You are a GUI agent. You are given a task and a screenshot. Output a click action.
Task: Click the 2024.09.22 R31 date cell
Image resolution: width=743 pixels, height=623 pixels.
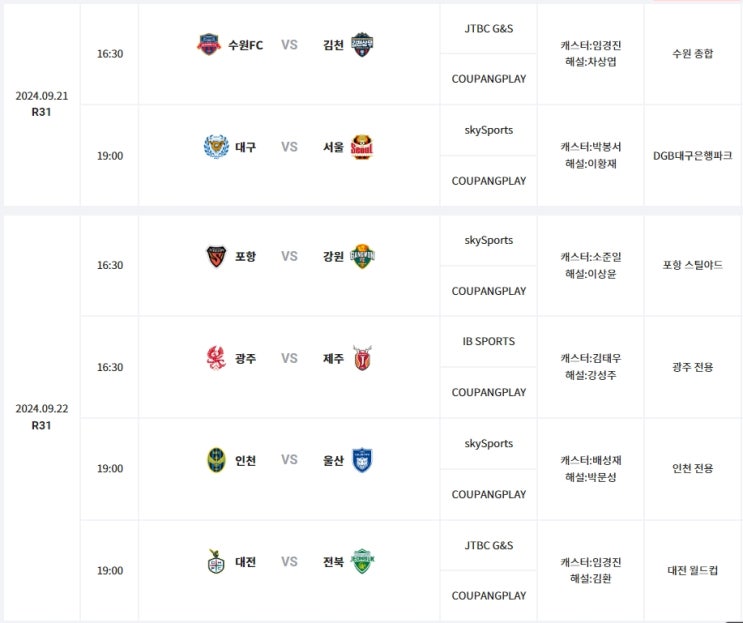(42, 416)
